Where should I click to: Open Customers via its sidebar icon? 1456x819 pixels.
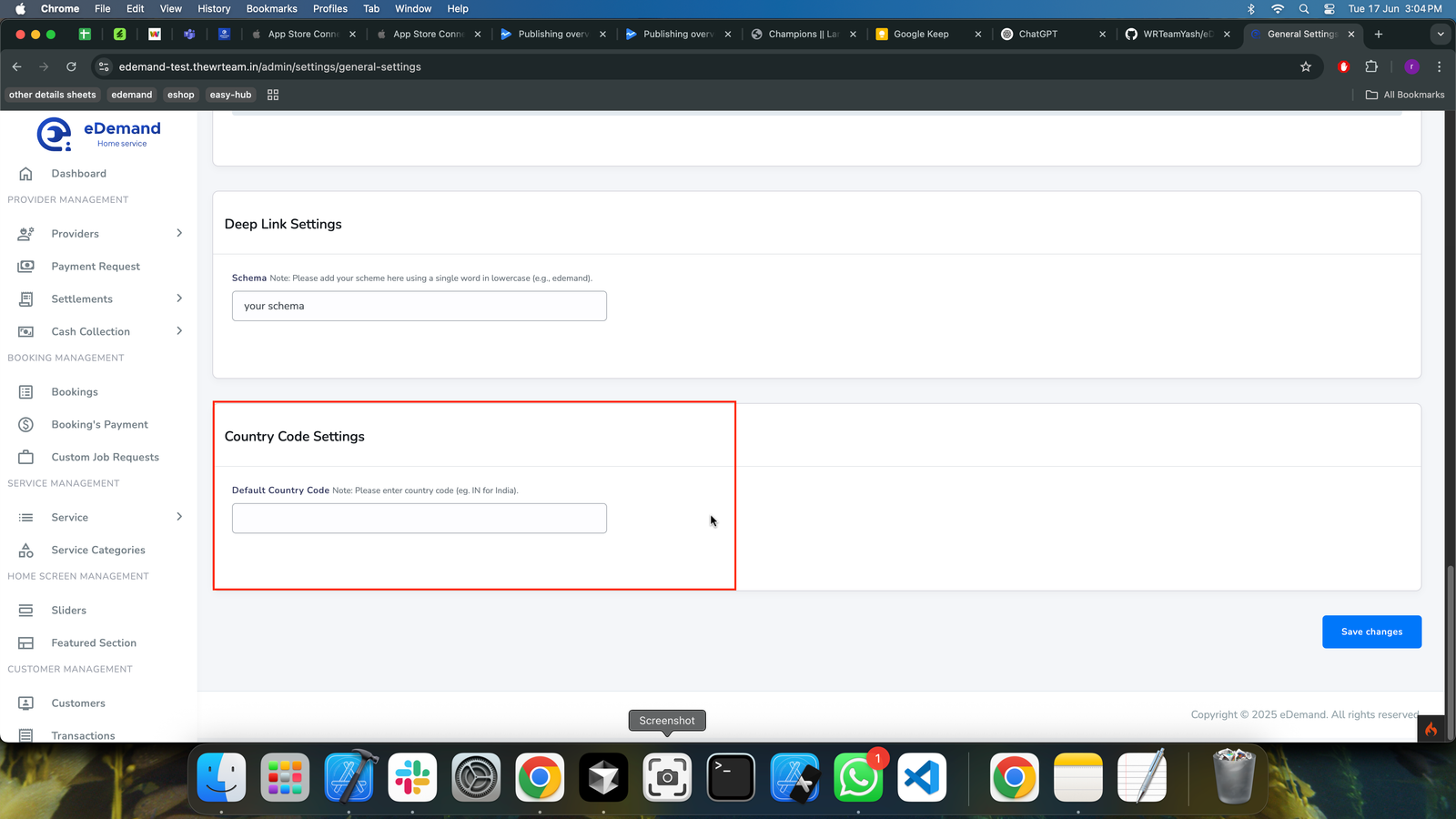(25, 703)
